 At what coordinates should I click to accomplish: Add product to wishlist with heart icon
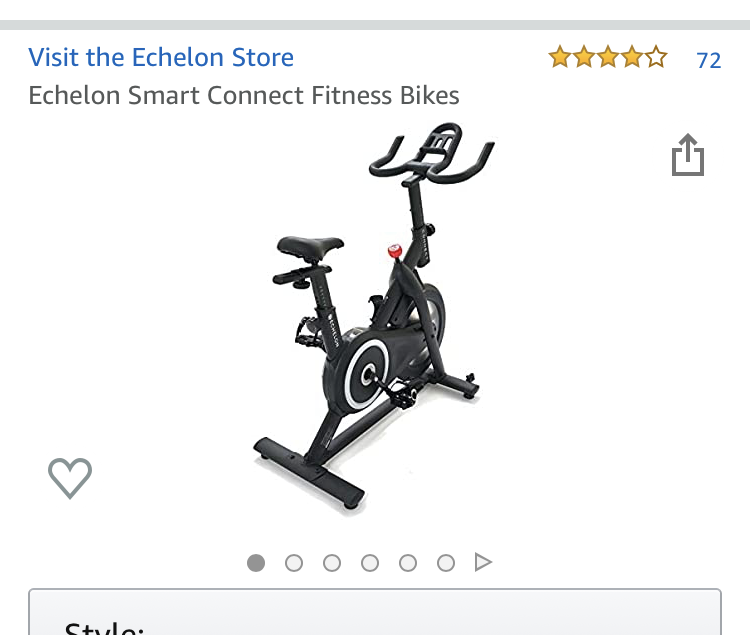(70, 478)
